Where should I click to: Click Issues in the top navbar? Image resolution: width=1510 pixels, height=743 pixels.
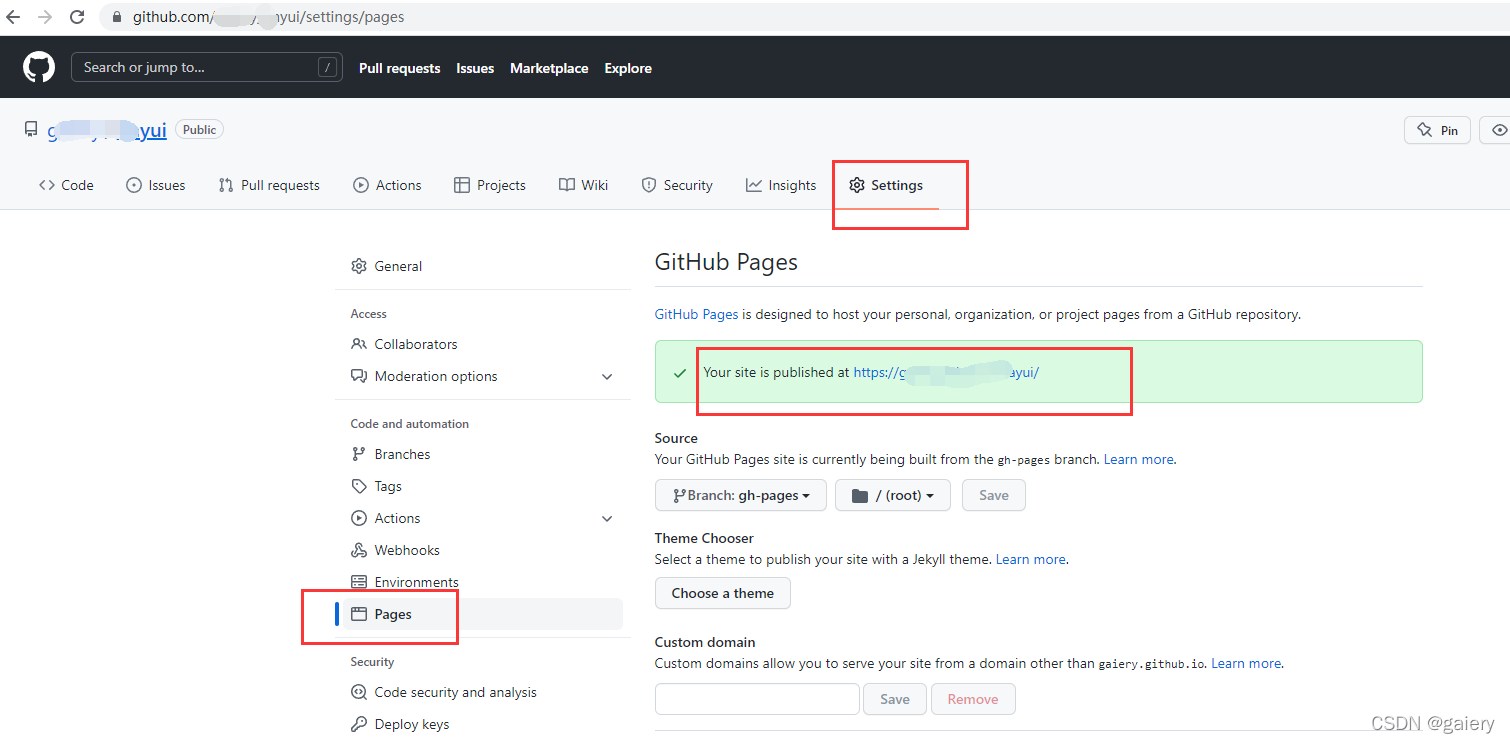(x=475, y=68)
